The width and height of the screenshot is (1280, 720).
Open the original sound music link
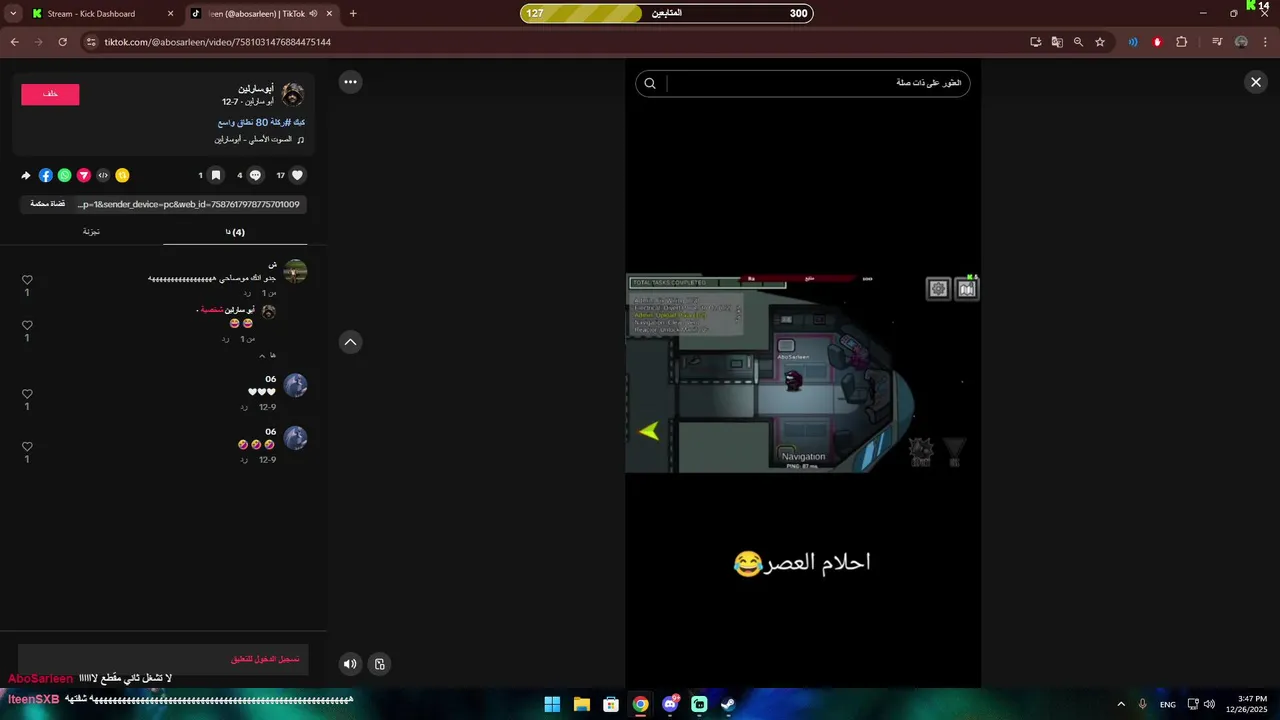click(x=259, y=139)
